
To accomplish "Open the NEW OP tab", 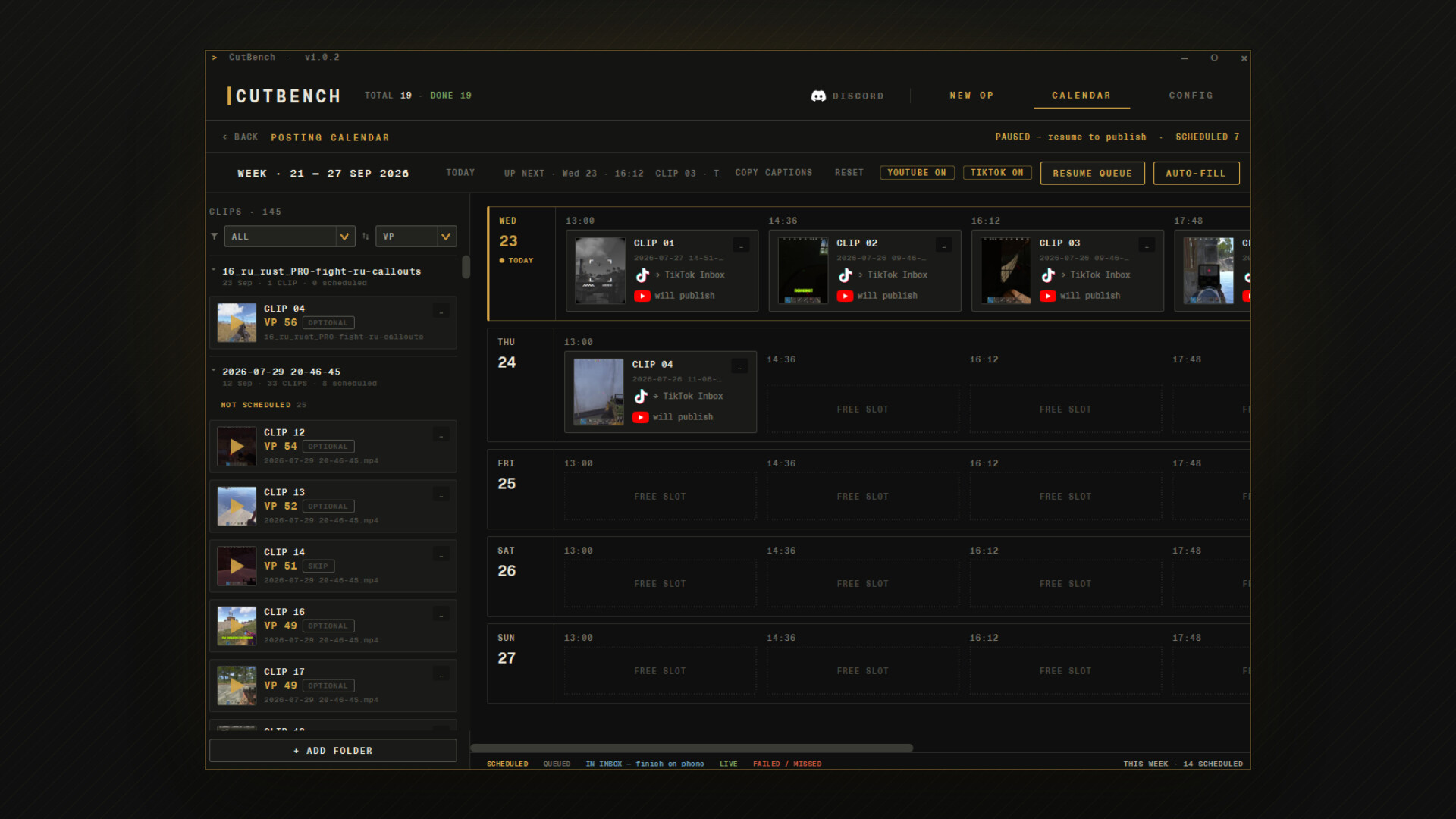I will pyautogui.click(x=971, y=96).
